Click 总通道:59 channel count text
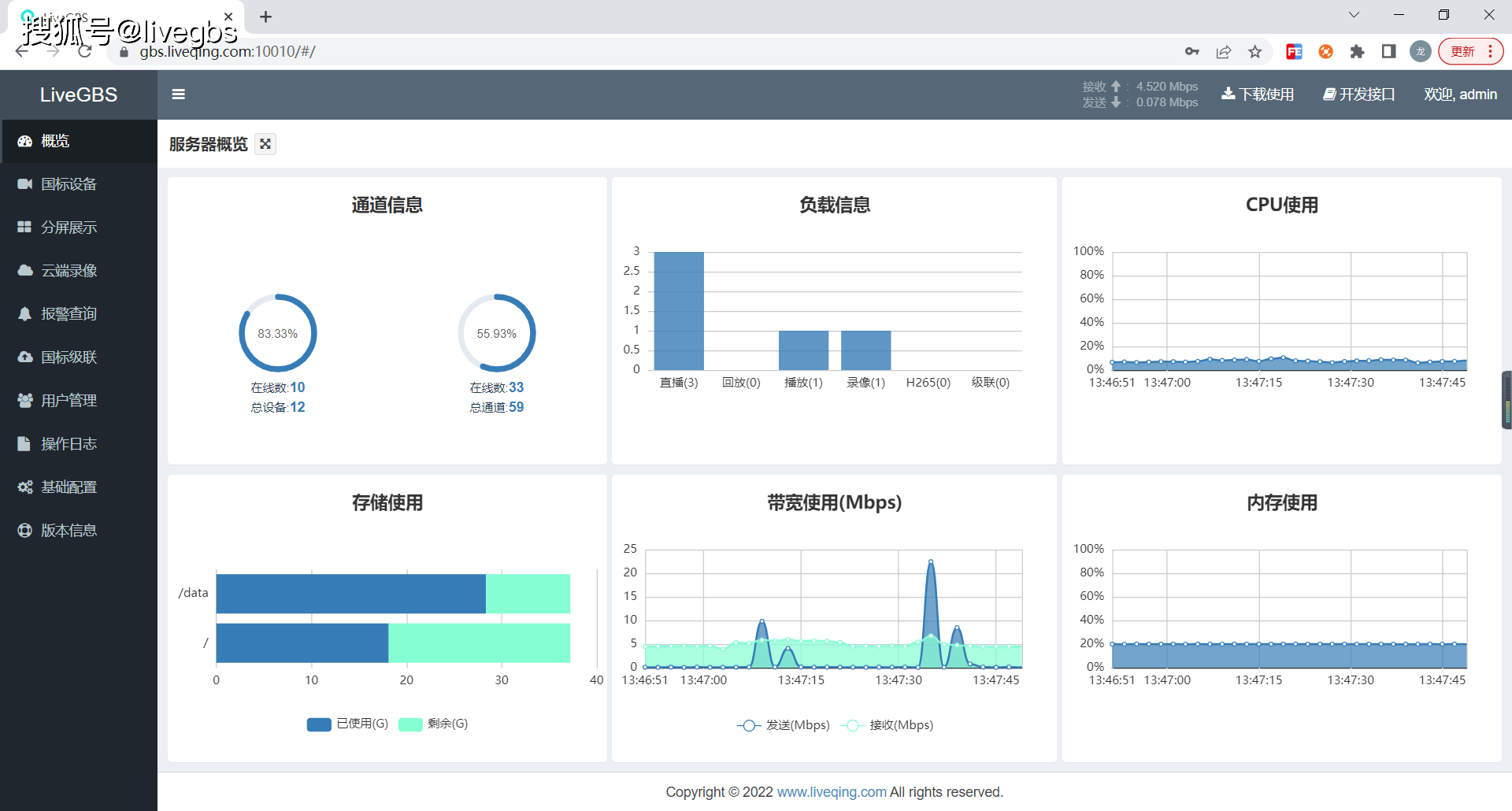Viewport: 1512px width, 811px height. [x=497, y=407]
